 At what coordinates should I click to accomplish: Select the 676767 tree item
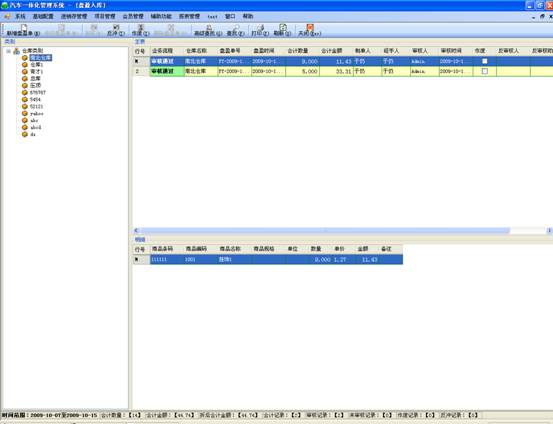coord(38,92)
